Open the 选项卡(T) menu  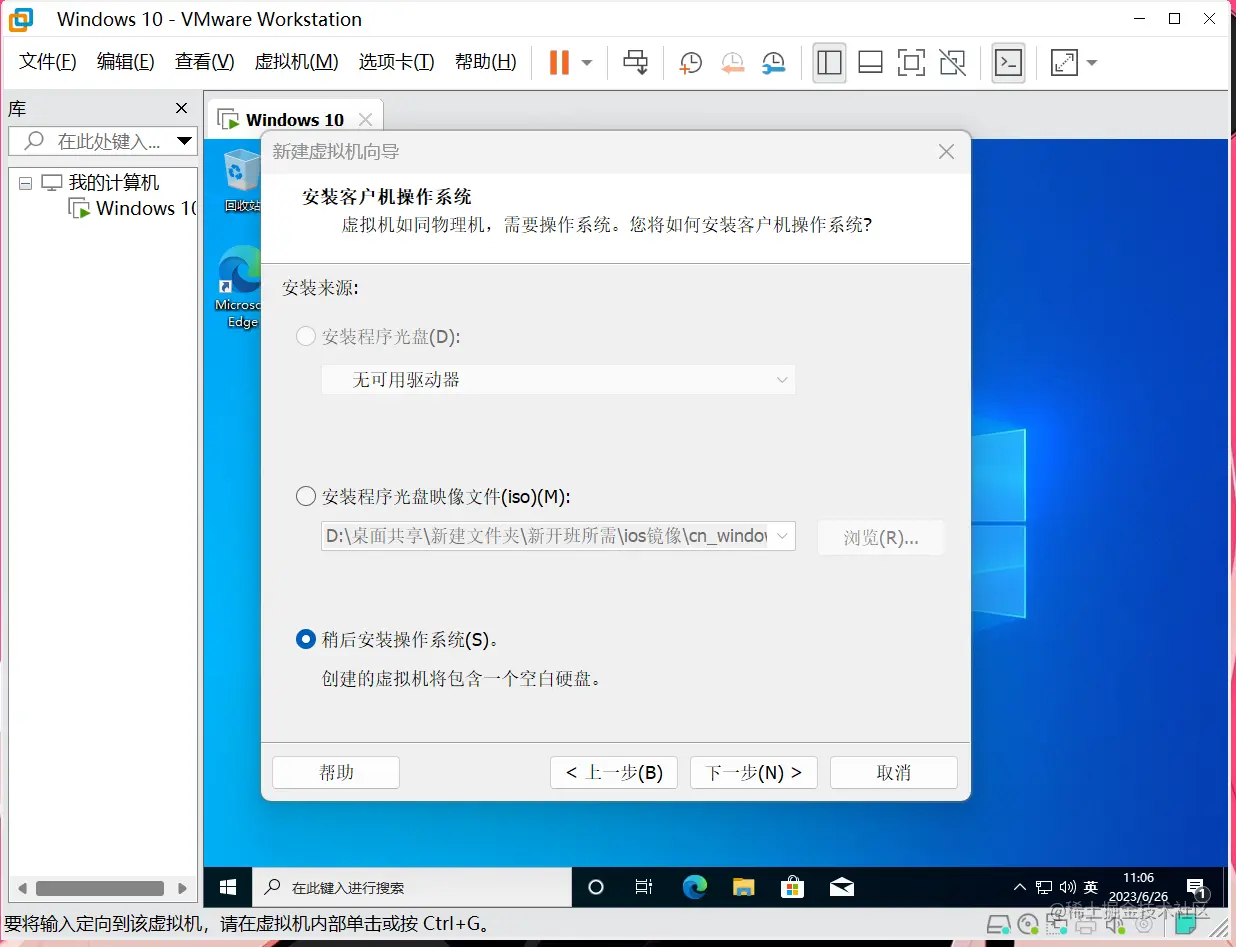tap(396, 62)
